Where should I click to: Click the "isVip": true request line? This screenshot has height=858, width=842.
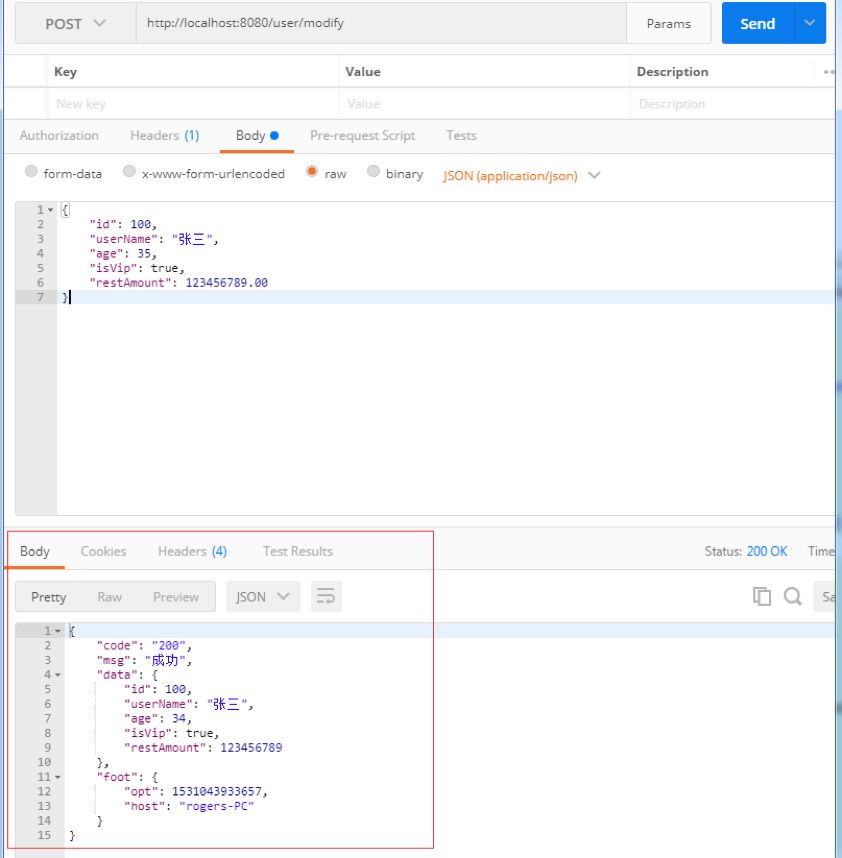(137, 268)
